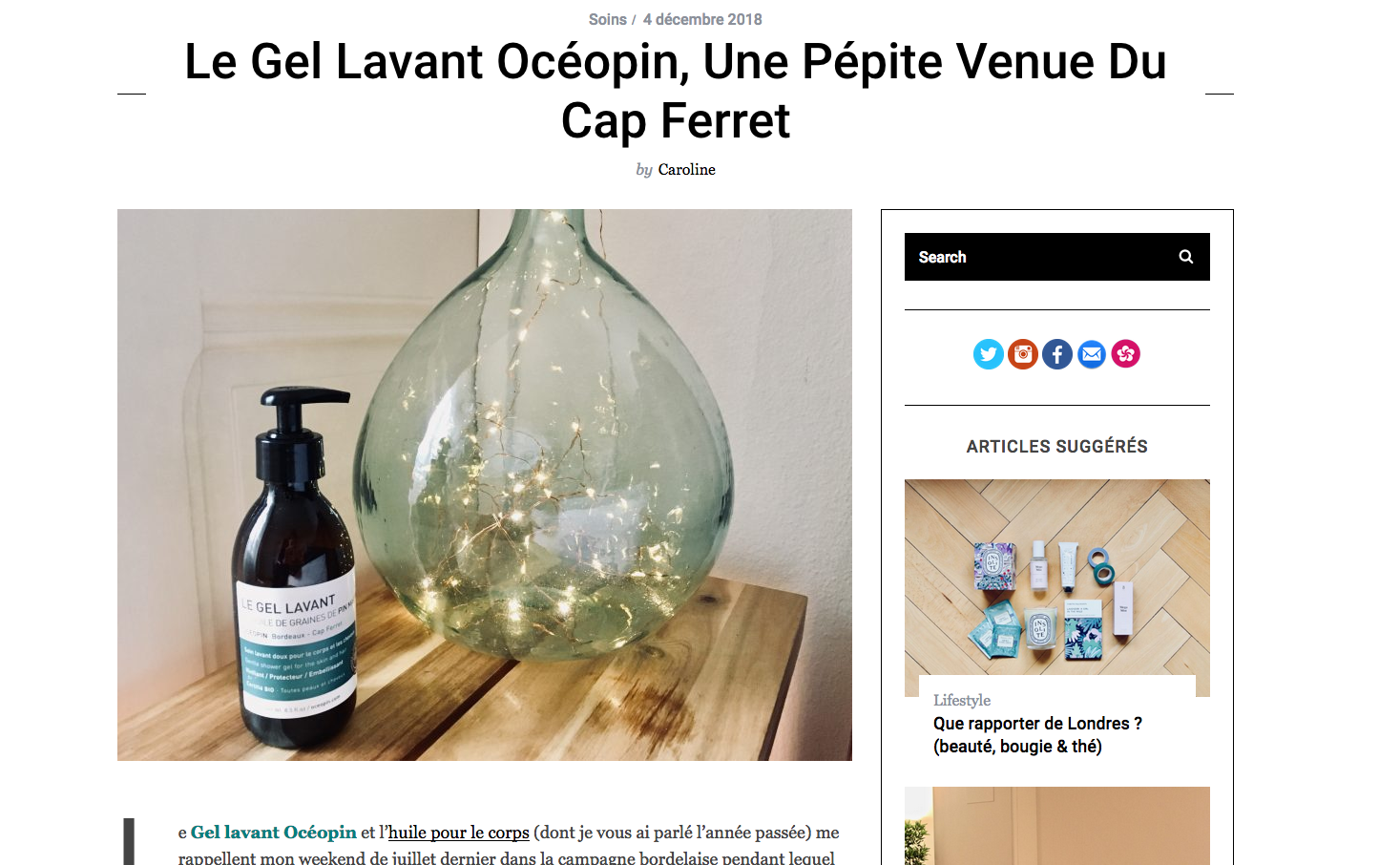Click the article title Le Gel Lavant Océopin
This screenshot has width=1400, height=865.
(x=676, y=91)
